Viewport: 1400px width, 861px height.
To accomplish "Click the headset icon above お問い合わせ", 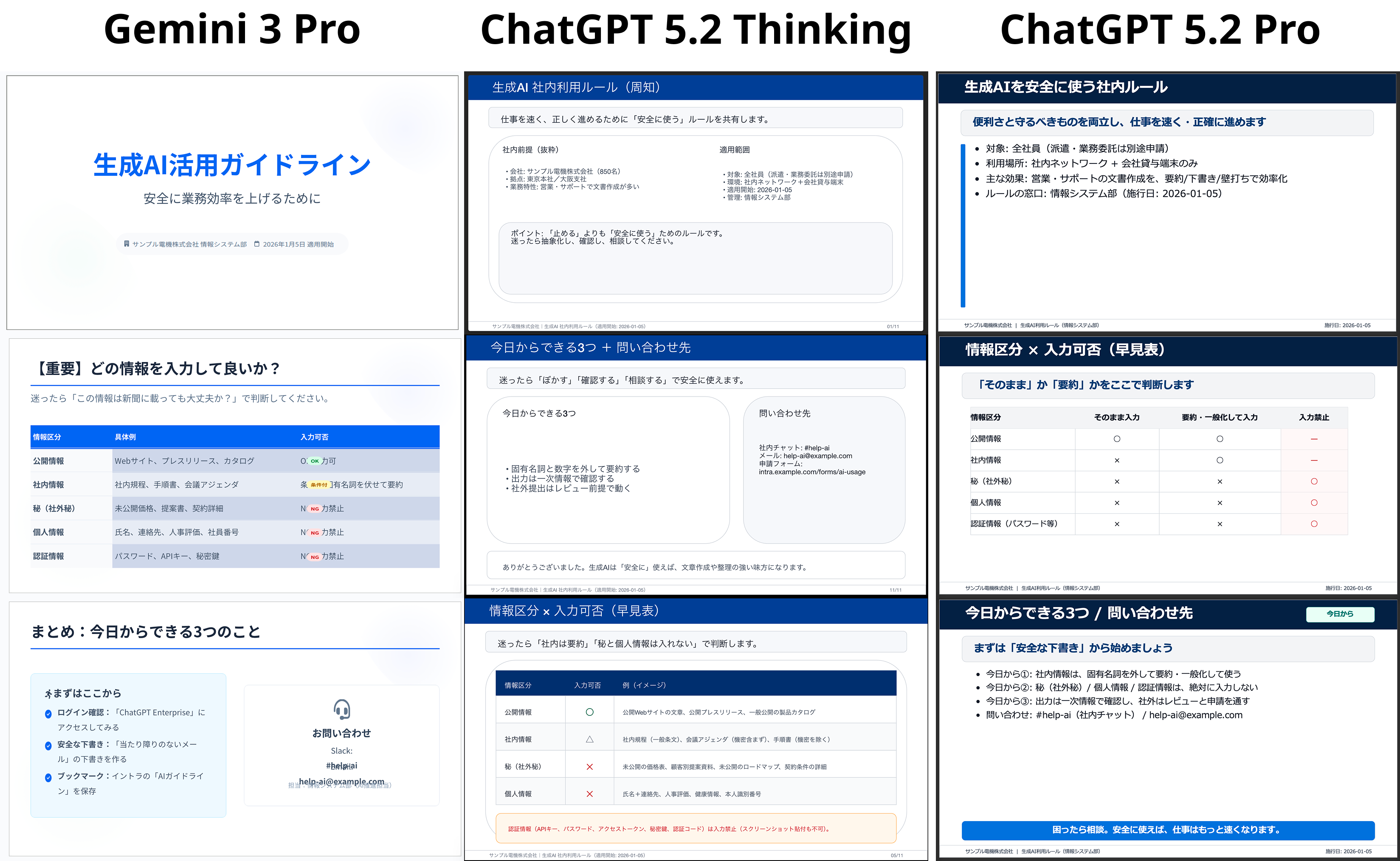I will click(342, 710).
